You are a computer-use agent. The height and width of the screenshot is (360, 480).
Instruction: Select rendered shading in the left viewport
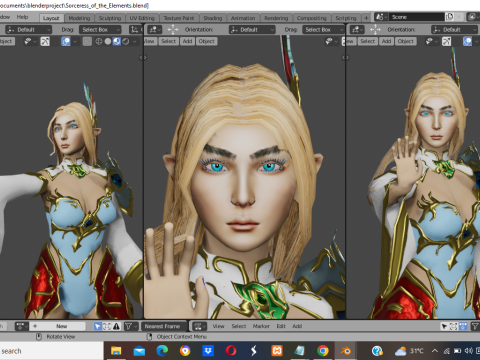coord(126,41)
